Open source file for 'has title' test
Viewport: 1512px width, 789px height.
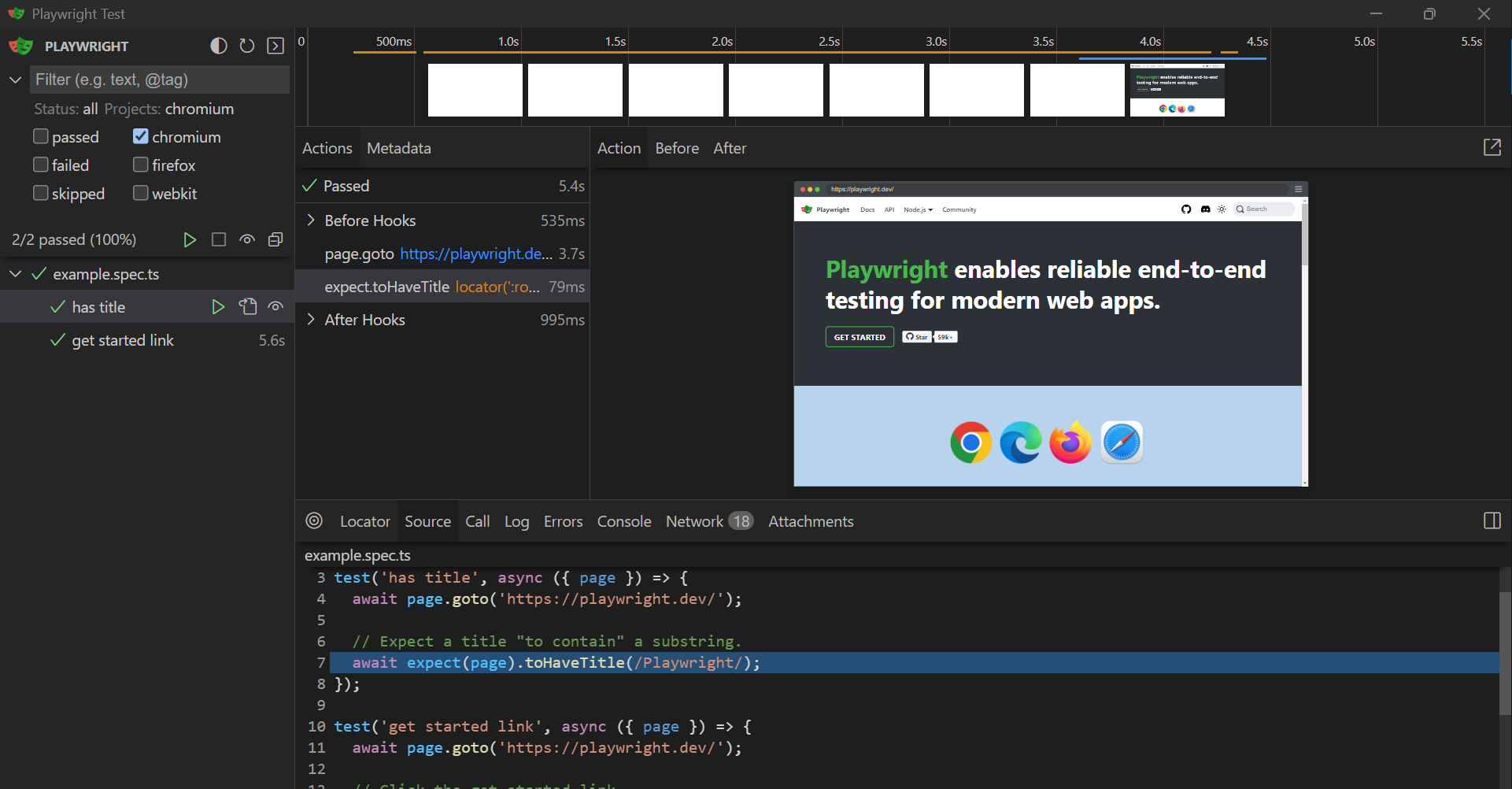(248, 307)
